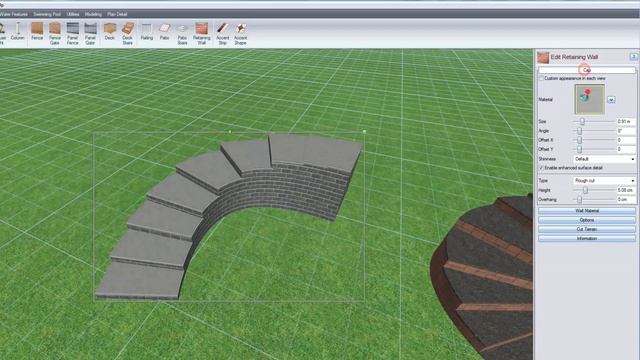Image resolution: width=640 pixels, height=360 pixels.
Task: Click the Offset X value field
Action: tap(626, 140)
